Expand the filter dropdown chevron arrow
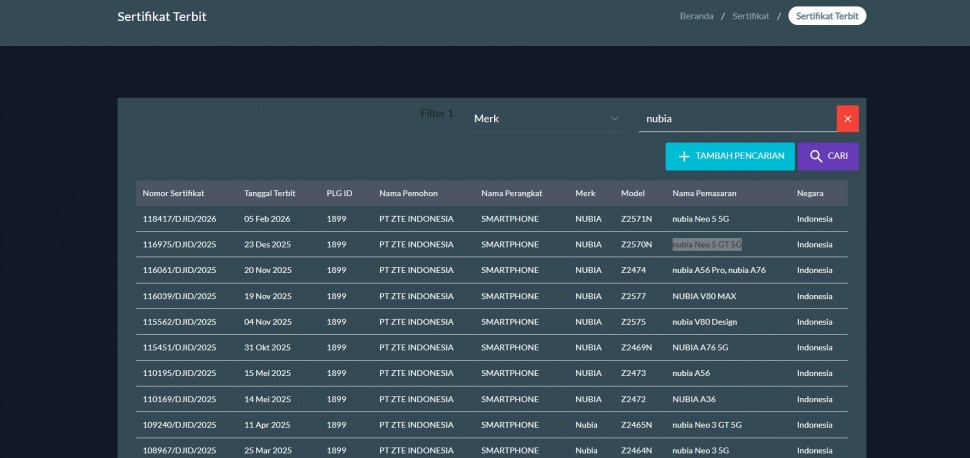970x458 pixels. click(614, 119)
